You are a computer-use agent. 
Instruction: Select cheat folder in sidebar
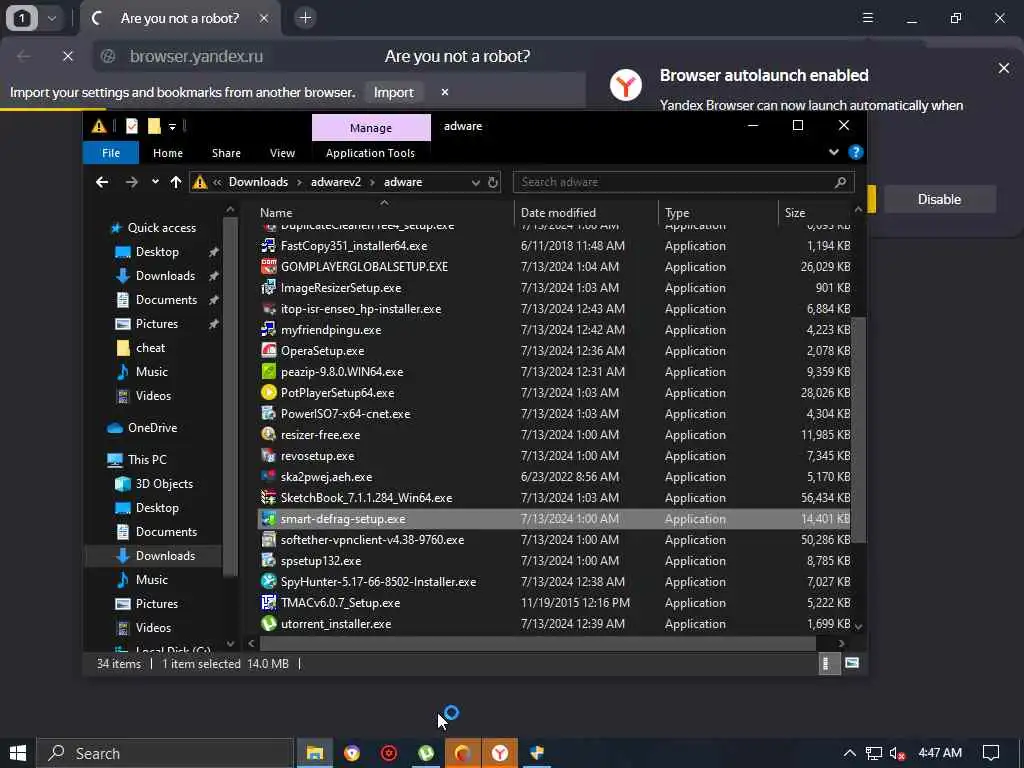(150, 347)
